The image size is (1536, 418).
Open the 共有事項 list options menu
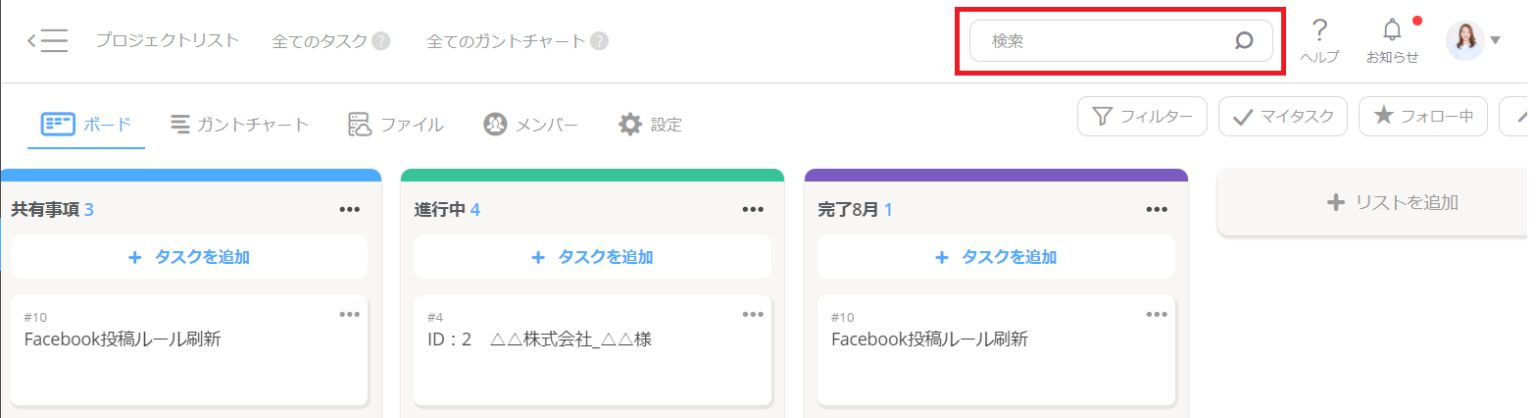349,210
